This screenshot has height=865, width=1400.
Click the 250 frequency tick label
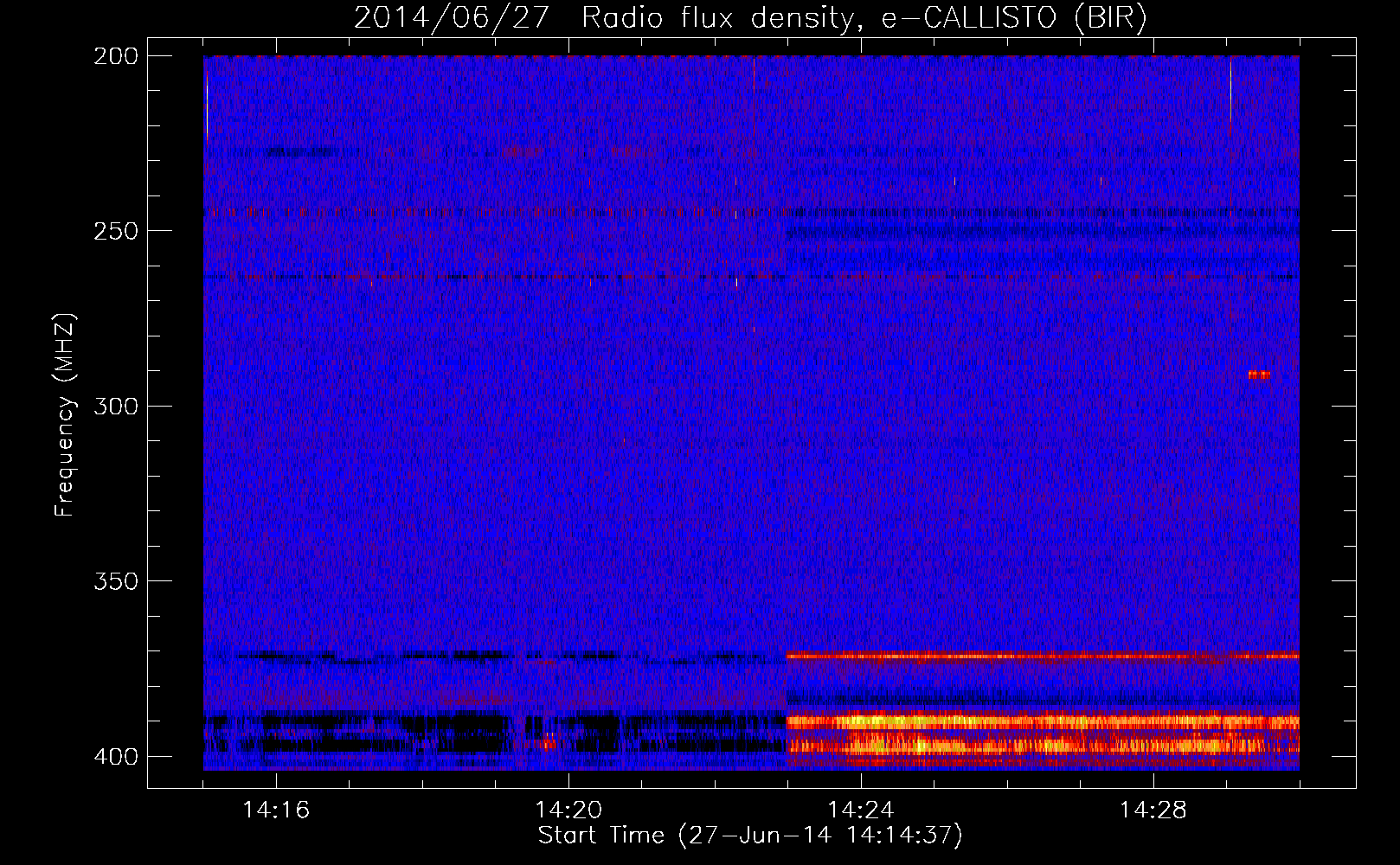click(x=116, y=231)
